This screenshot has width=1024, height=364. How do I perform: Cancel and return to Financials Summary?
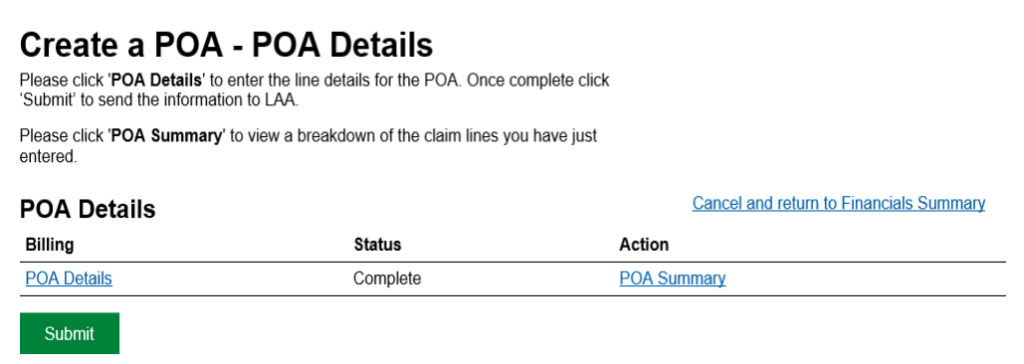point(839,203)
